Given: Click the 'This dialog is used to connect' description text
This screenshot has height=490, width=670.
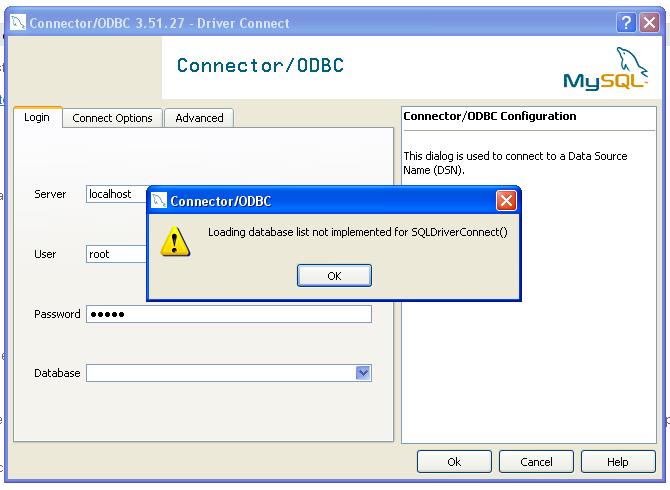Looking at the screenshot, I should tap(515, 163).
